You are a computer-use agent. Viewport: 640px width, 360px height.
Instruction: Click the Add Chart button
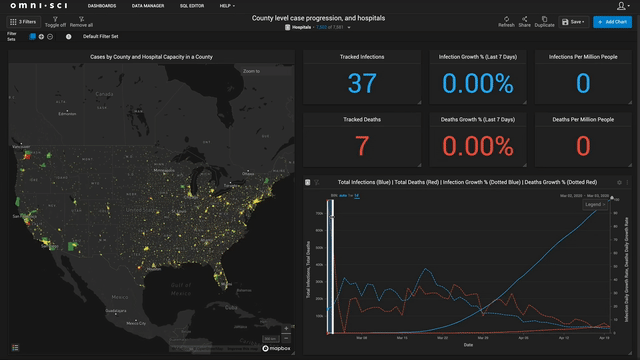(612, 22)
